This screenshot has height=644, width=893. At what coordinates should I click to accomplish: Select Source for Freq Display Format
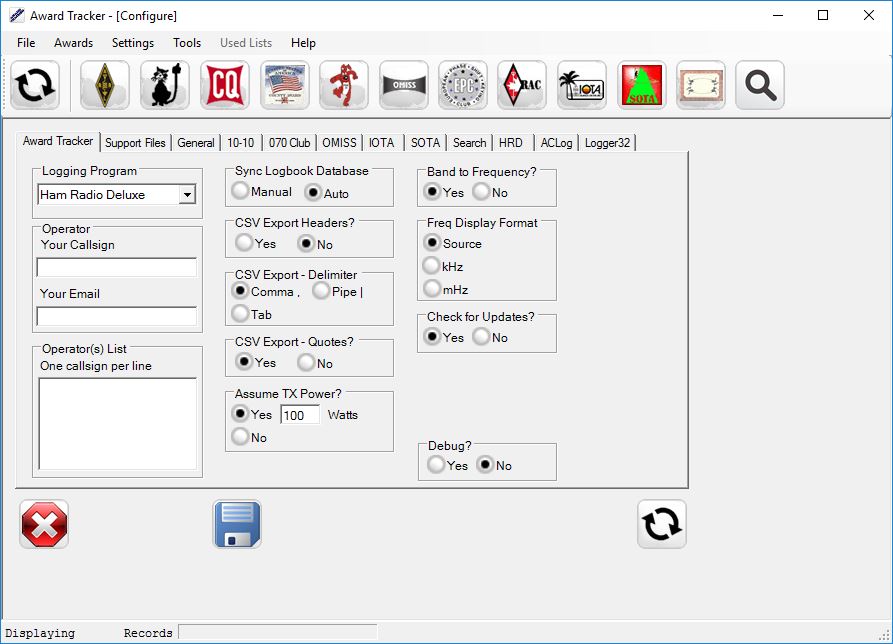click(x=453, y=243)
